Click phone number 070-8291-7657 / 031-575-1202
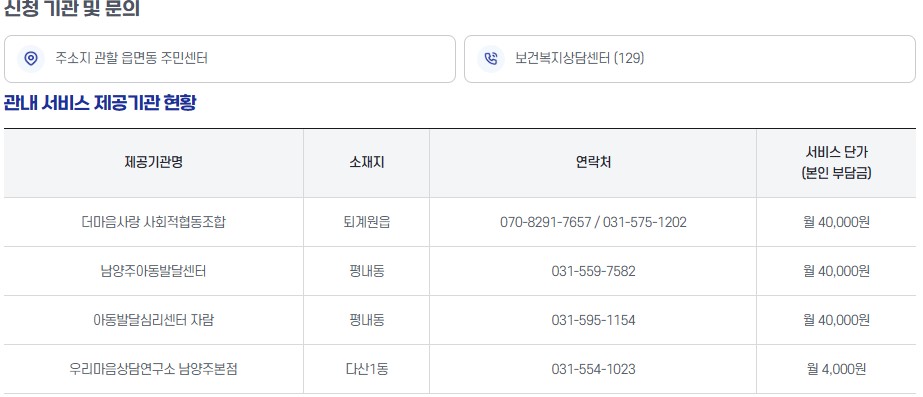The height and width of the screenshot is (397, 923). pos(593,223)
